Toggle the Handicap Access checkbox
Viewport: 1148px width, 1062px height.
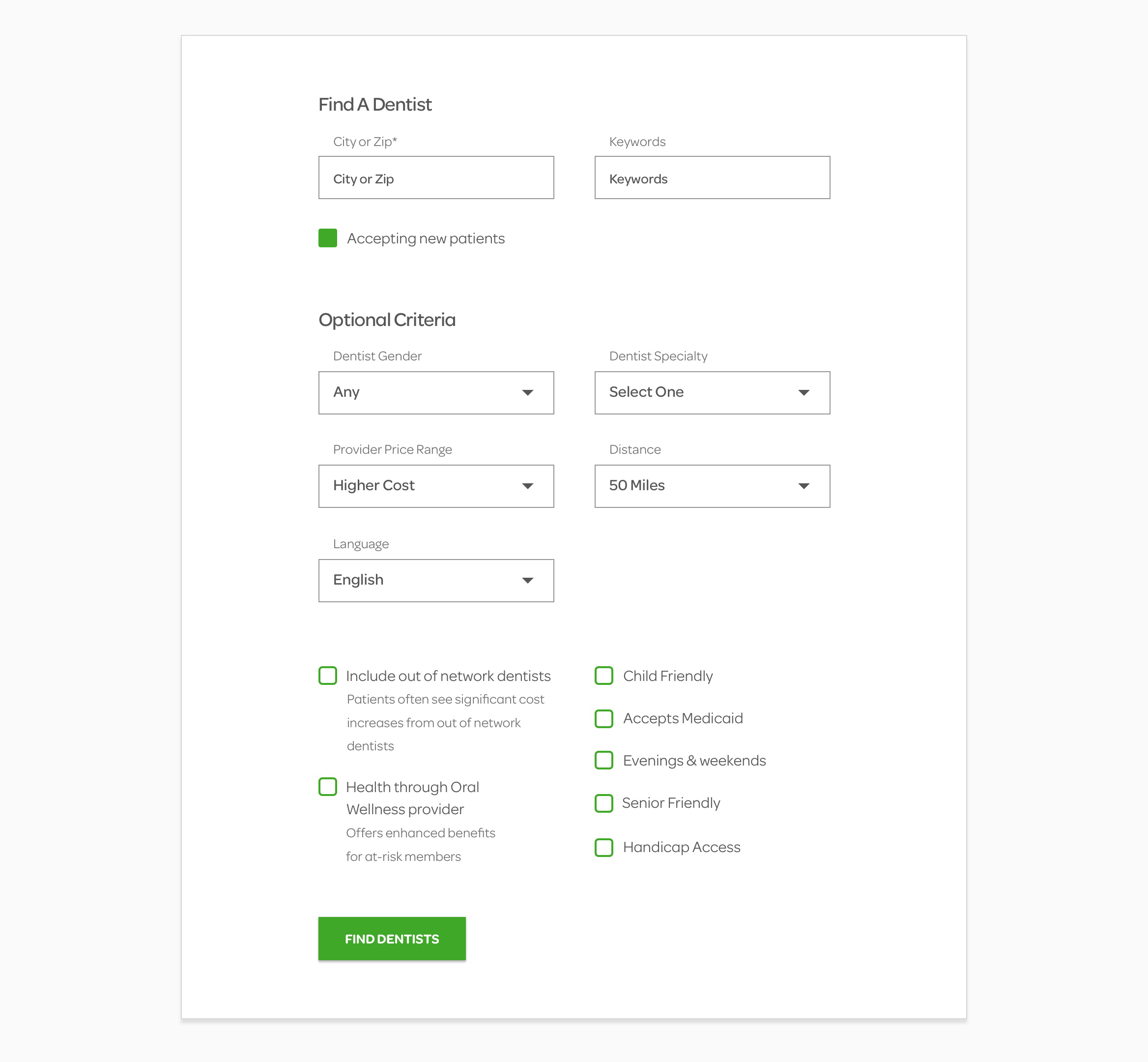coord(603,847)
